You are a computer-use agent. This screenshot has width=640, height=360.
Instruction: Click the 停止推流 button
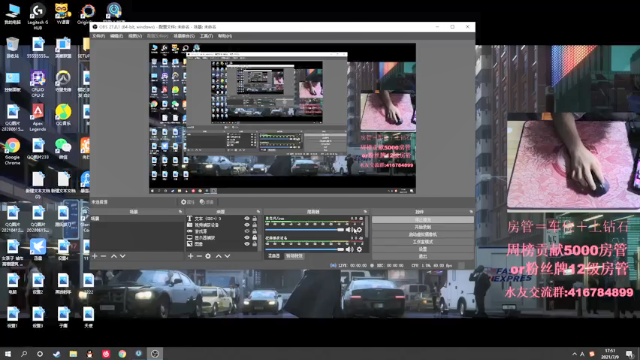coord(422,220)
